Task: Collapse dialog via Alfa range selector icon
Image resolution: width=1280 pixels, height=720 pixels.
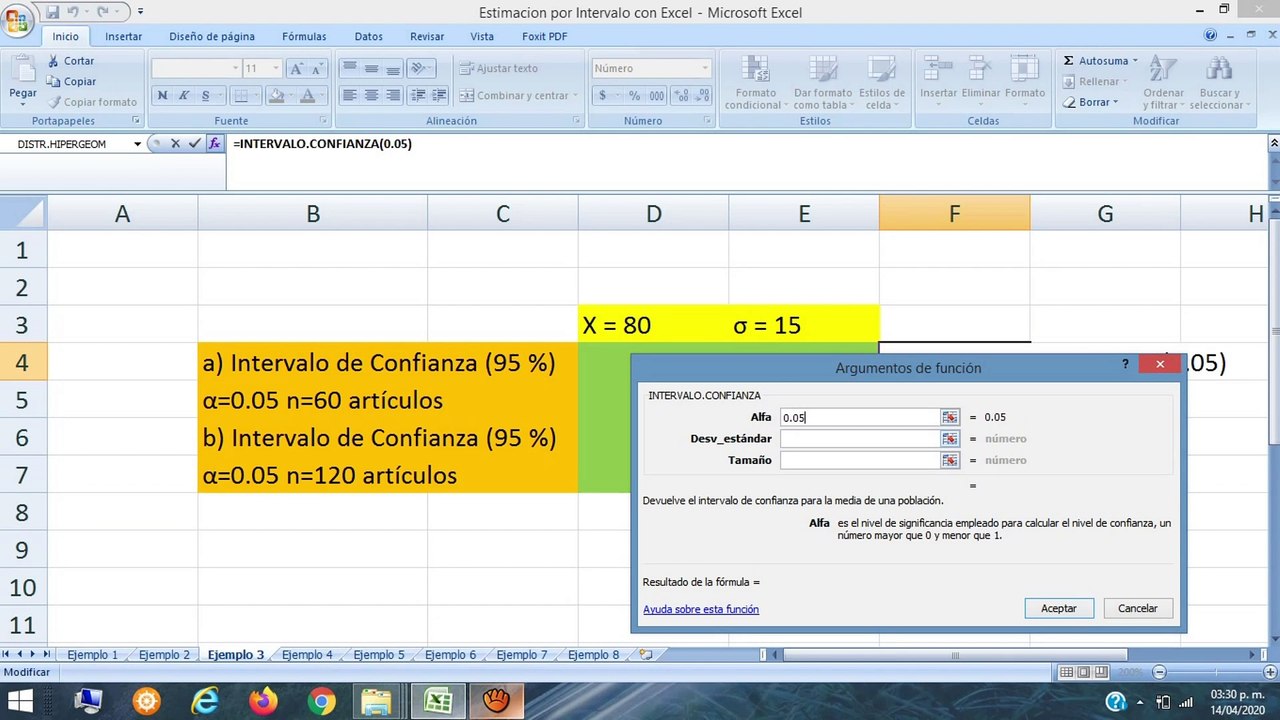Action: point(950,417)
